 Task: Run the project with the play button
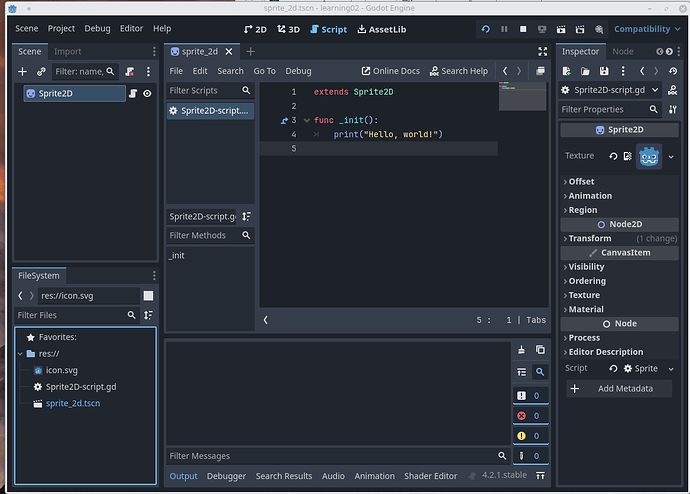click(x=485, y=29)
